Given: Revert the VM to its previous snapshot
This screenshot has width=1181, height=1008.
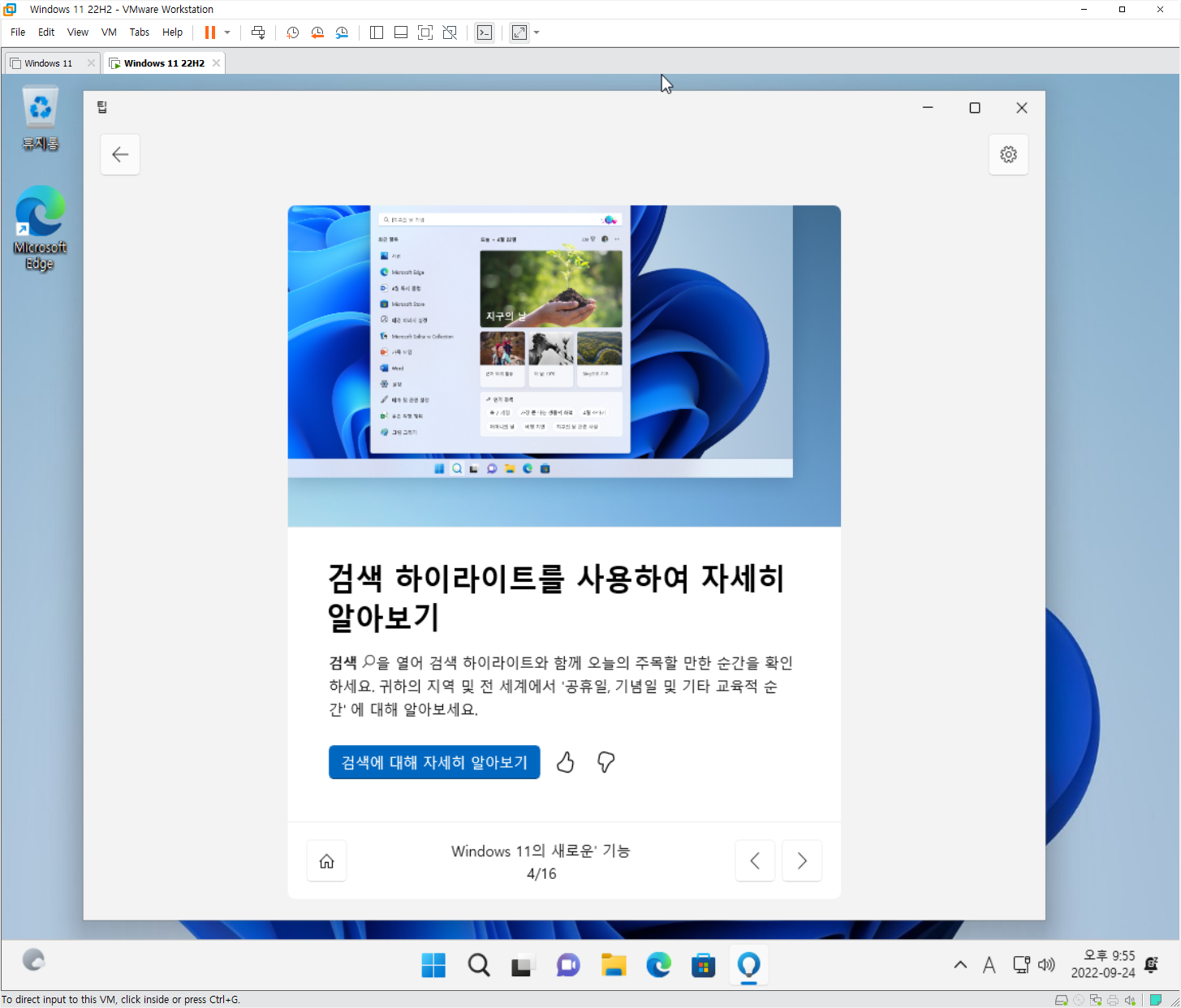Looking at the screenshot, I should tap(317, 32).
